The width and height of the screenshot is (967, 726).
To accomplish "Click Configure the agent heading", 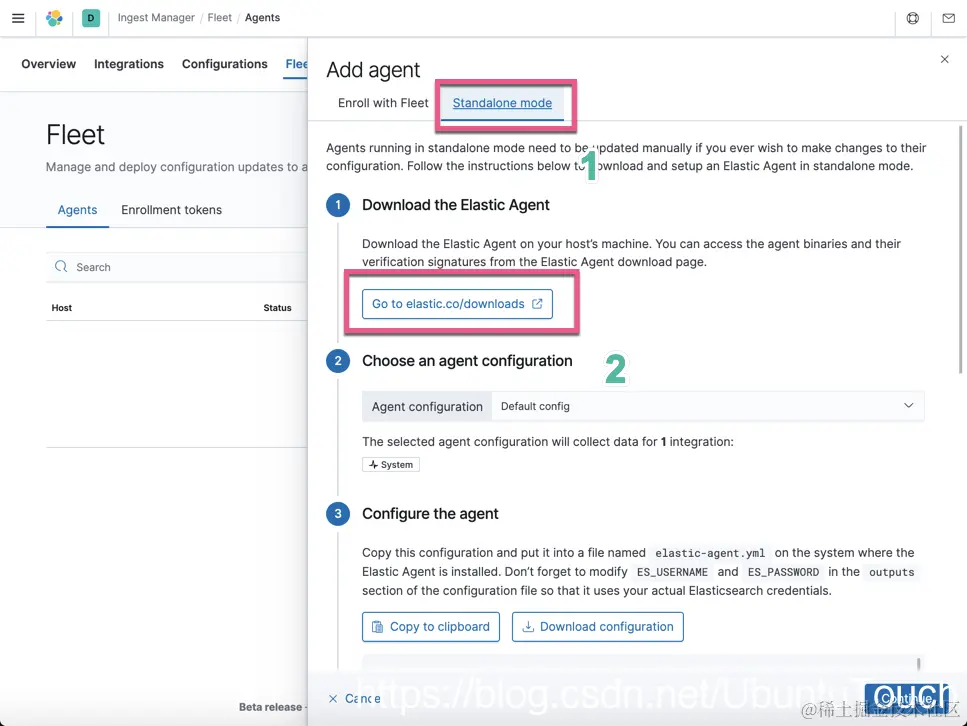I will [430, 514].
